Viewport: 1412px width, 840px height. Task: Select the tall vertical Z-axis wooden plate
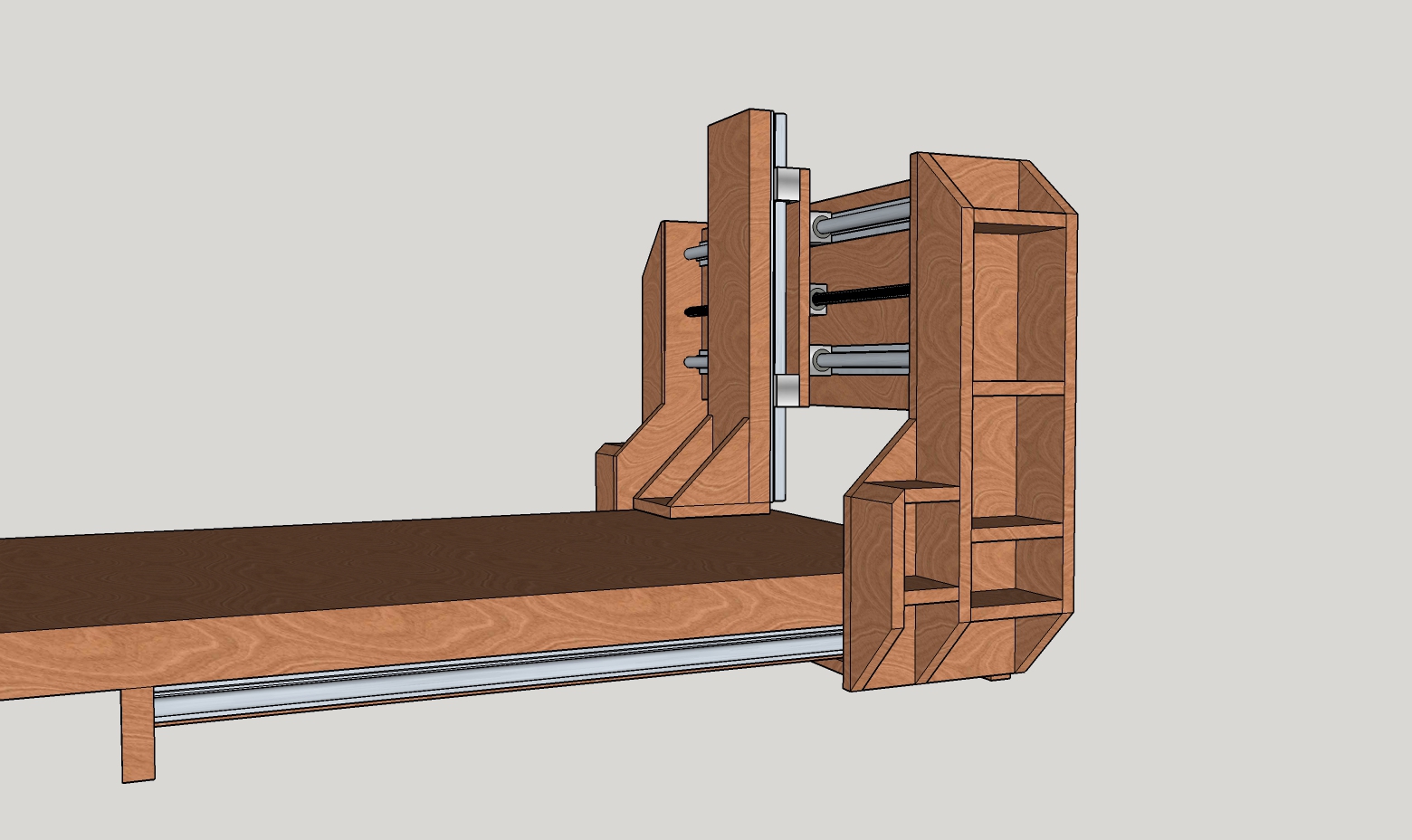739,308
